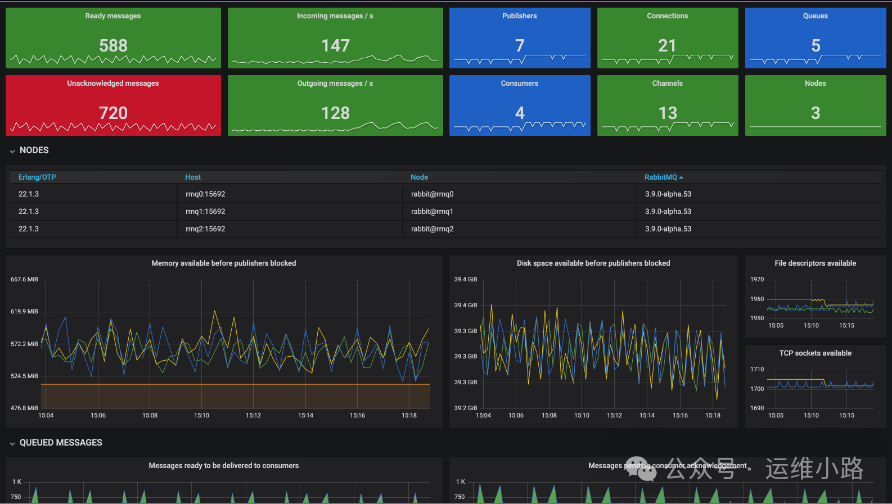Select host cell rmq0:15692
892x504 pixels.
tap(205, 195)
